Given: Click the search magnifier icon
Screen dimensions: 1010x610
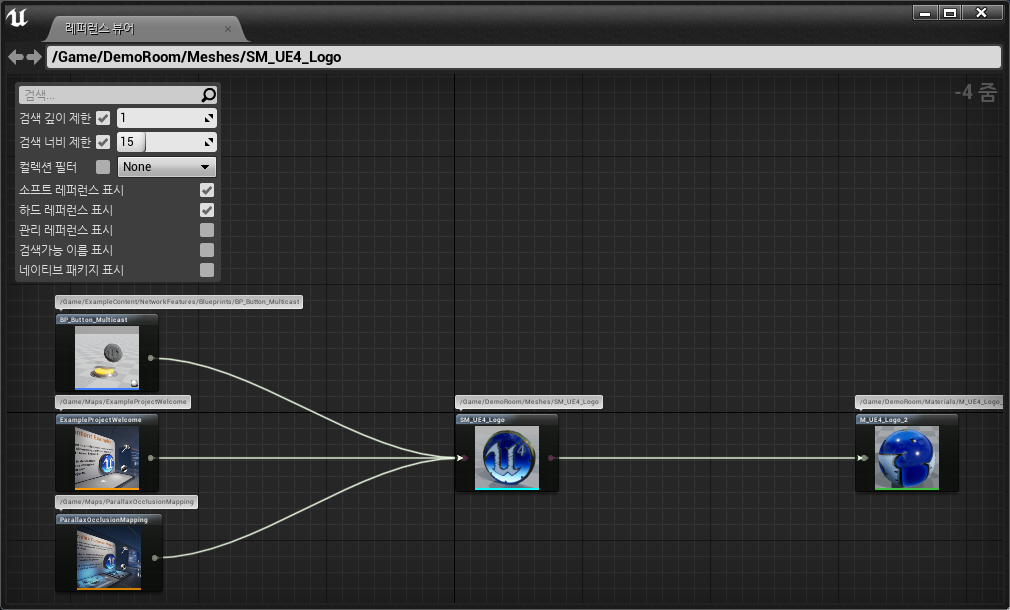Looking at the screenshot, I should 208,95.
